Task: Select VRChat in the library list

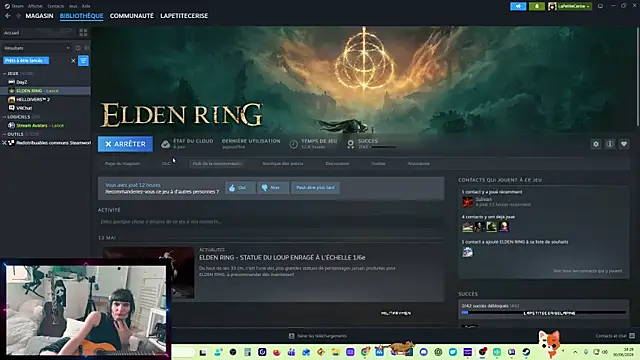Action: [45, 108]
